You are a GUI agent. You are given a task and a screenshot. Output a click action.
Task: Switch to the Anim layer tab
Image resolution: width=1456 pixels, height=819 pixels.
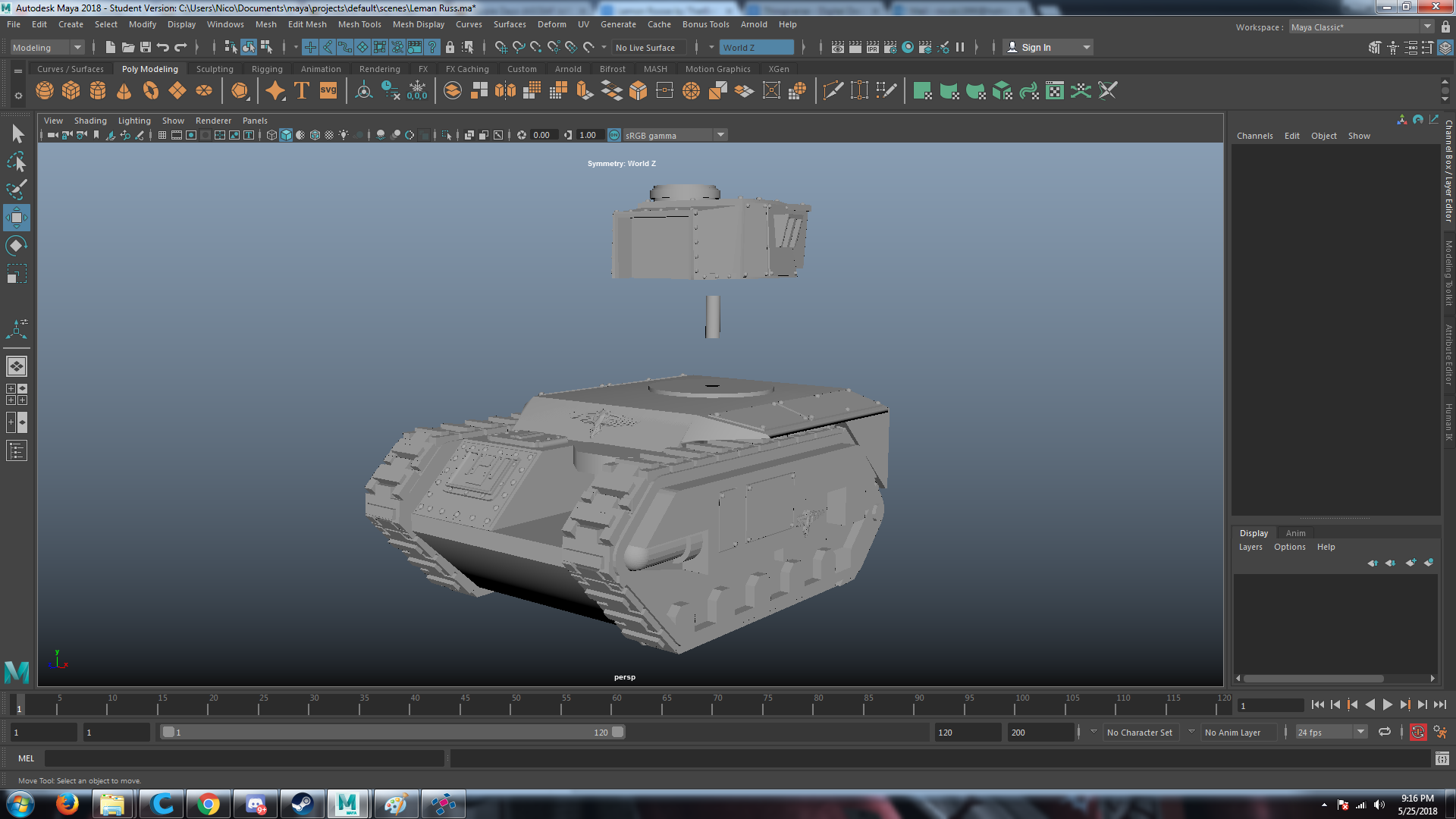point(1295,533)
